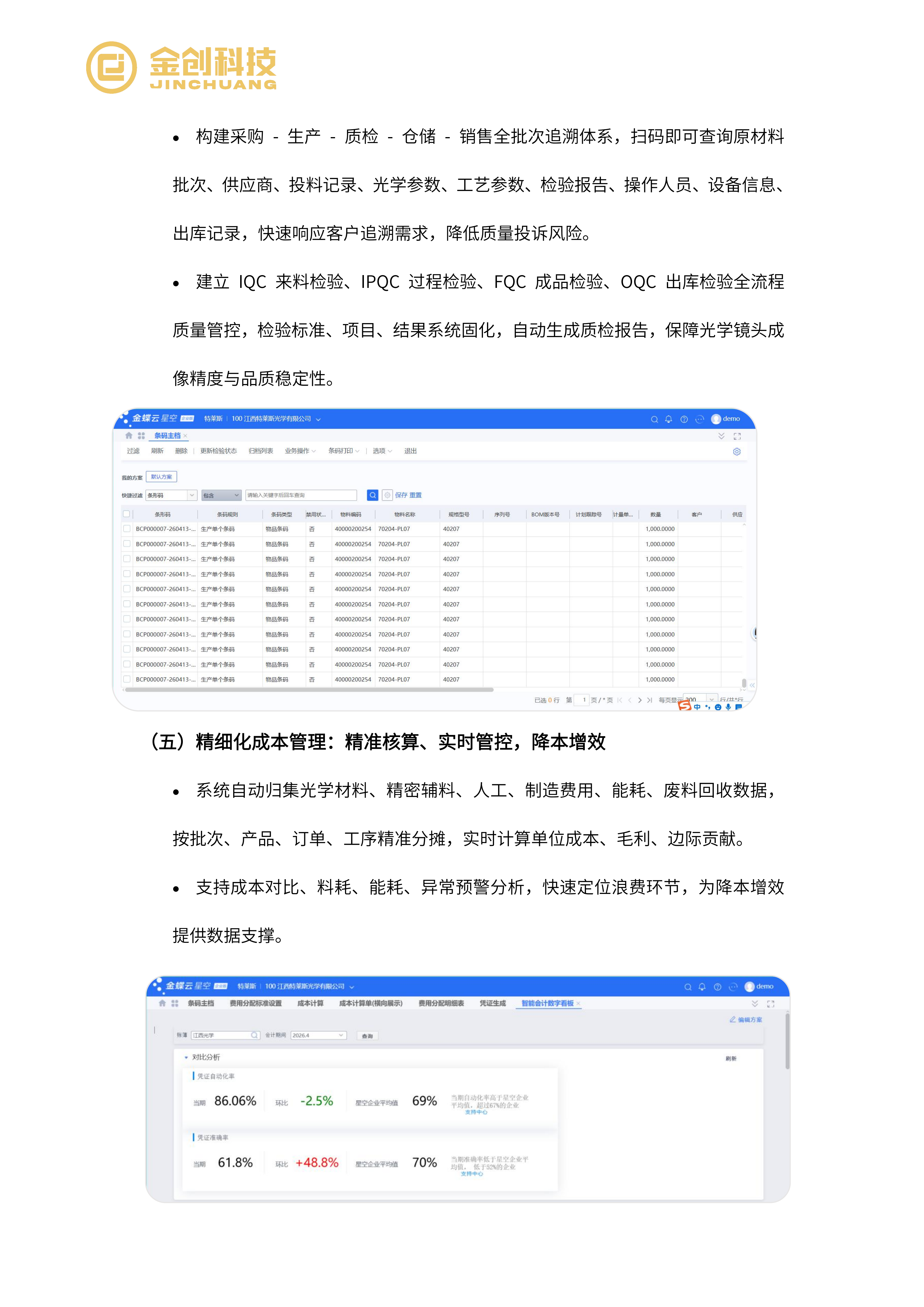
Task: Open app grid icon in upper screenshot
Action: click(141, 435)
